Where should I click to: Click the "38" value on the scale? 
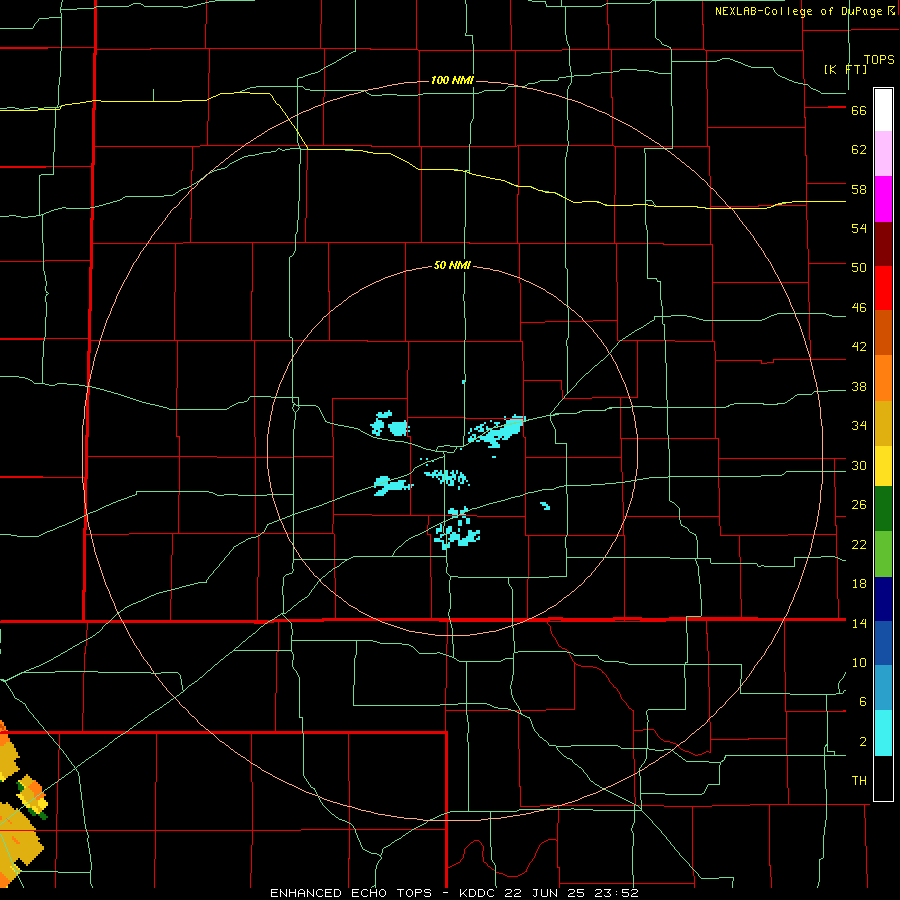pos(859,386)
